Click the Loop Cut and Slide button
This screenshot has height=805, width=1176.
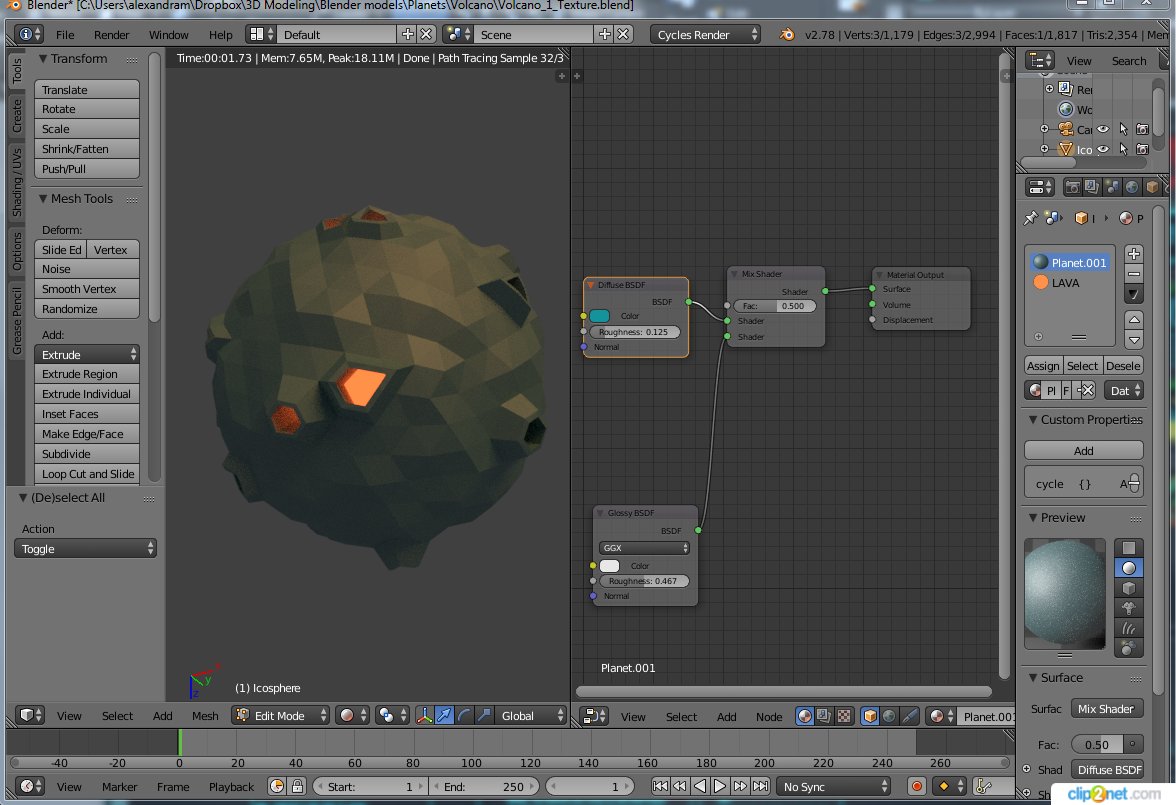coord(87,473)
